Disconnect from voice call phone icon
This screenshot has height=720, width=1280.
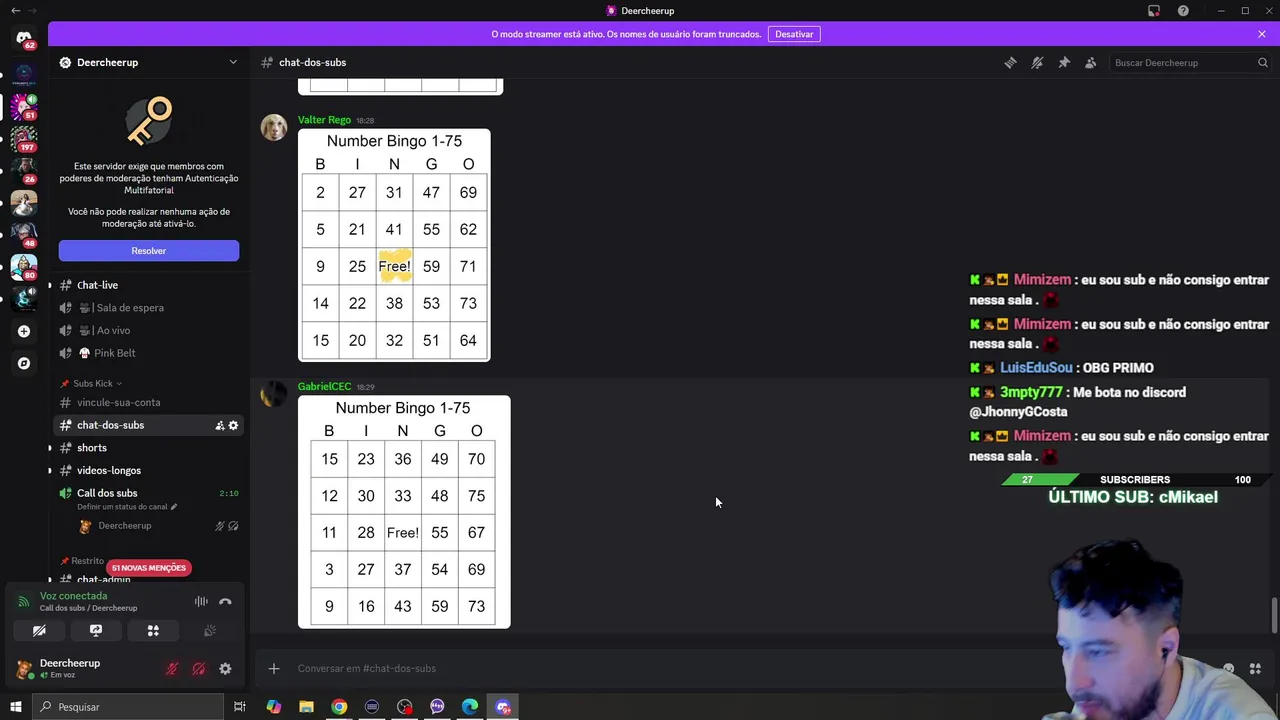[x=225, y=602]
